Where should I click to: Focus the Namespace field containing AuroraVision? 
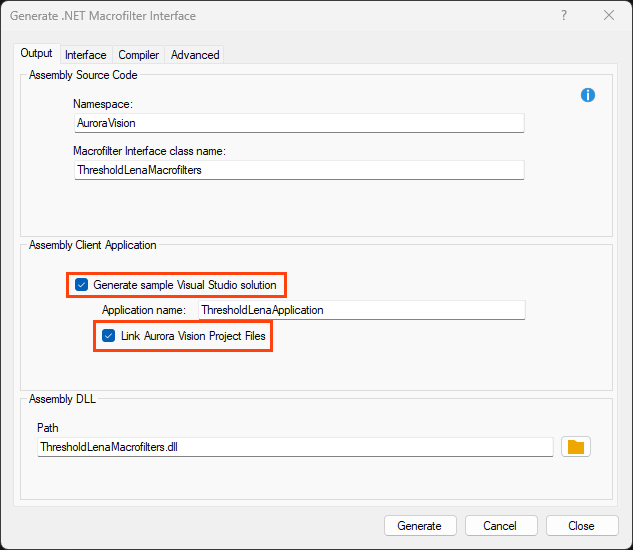[x=298, y=123]
